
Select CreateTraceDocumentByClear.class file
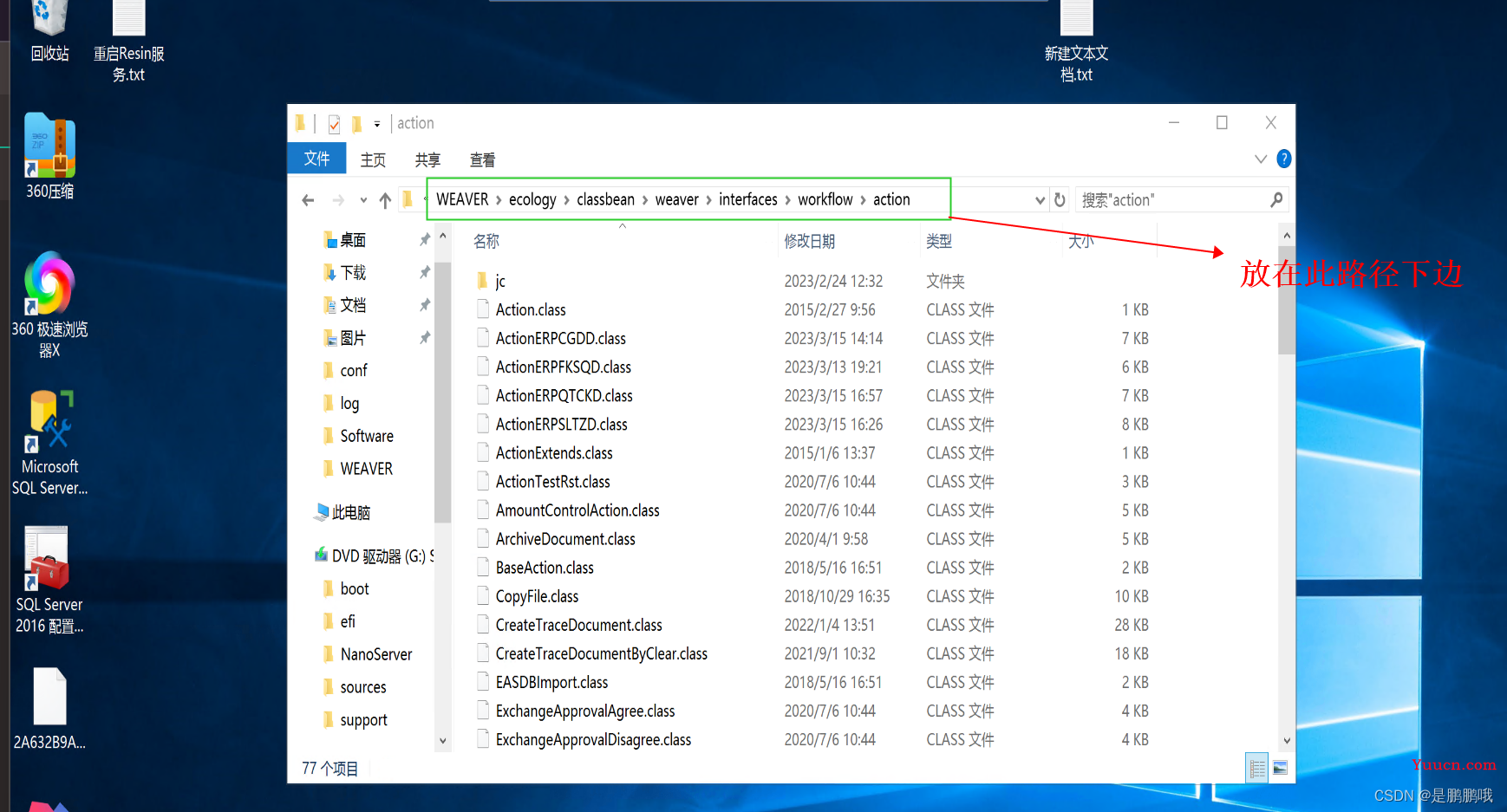pos(602,653)
